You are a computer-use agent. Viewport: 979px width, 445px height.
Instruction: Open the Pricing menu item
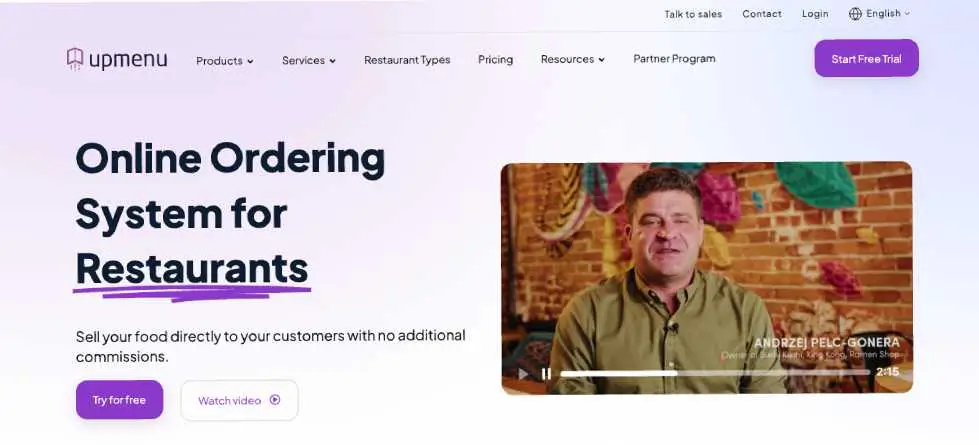(x=496, y=59)
